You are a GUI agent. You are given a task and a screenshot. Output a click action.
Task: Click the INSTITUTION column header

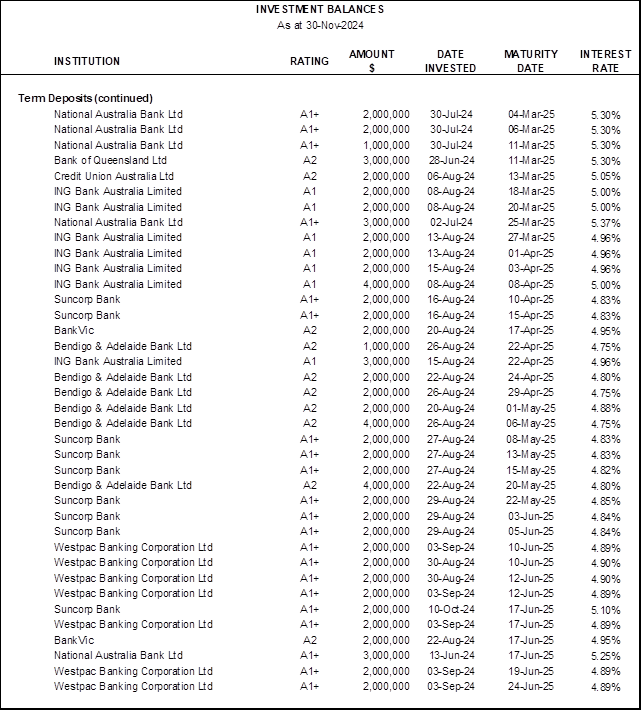(x=87, y=61)
